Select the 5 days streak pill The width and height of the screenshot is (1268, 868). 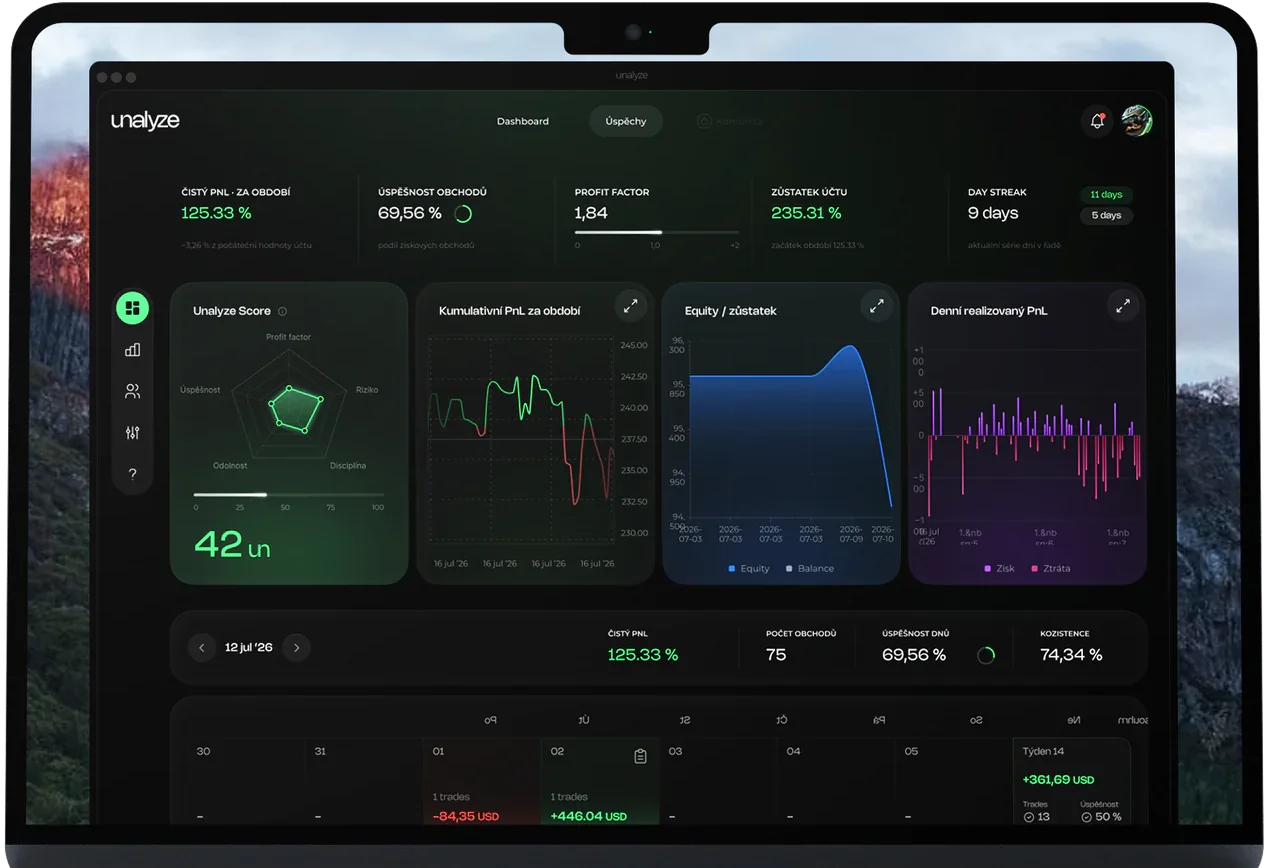[1106, 215]
